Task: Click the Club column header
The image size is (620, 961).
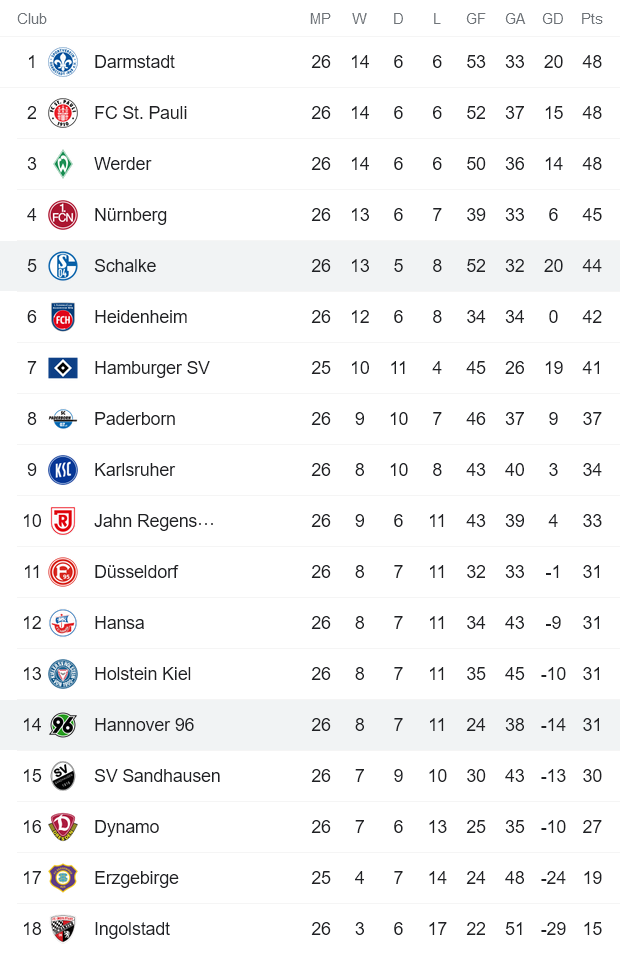Action: coord(31,18)
